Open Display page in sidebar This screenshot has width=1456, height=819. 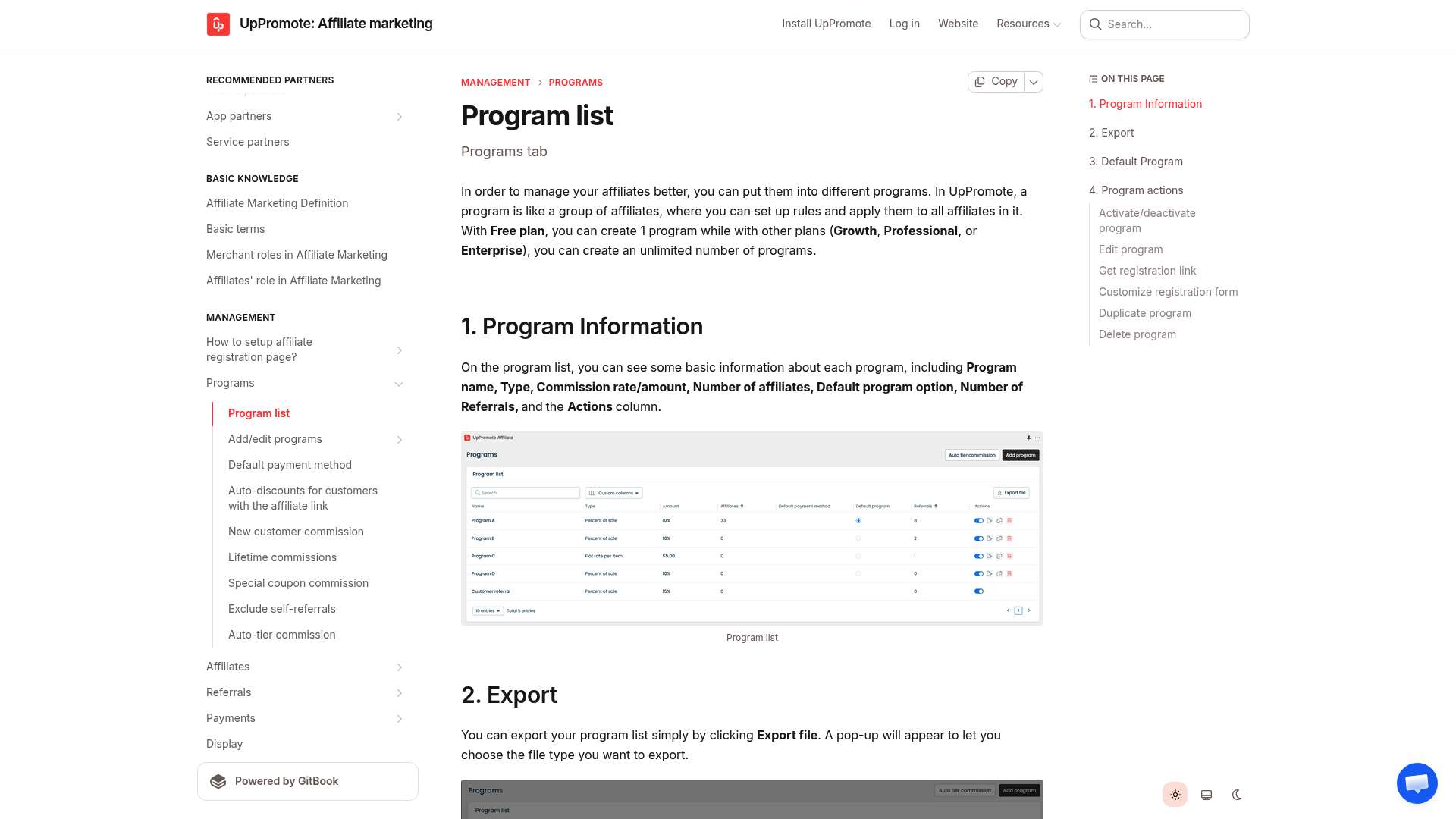(x=224, y=744)
